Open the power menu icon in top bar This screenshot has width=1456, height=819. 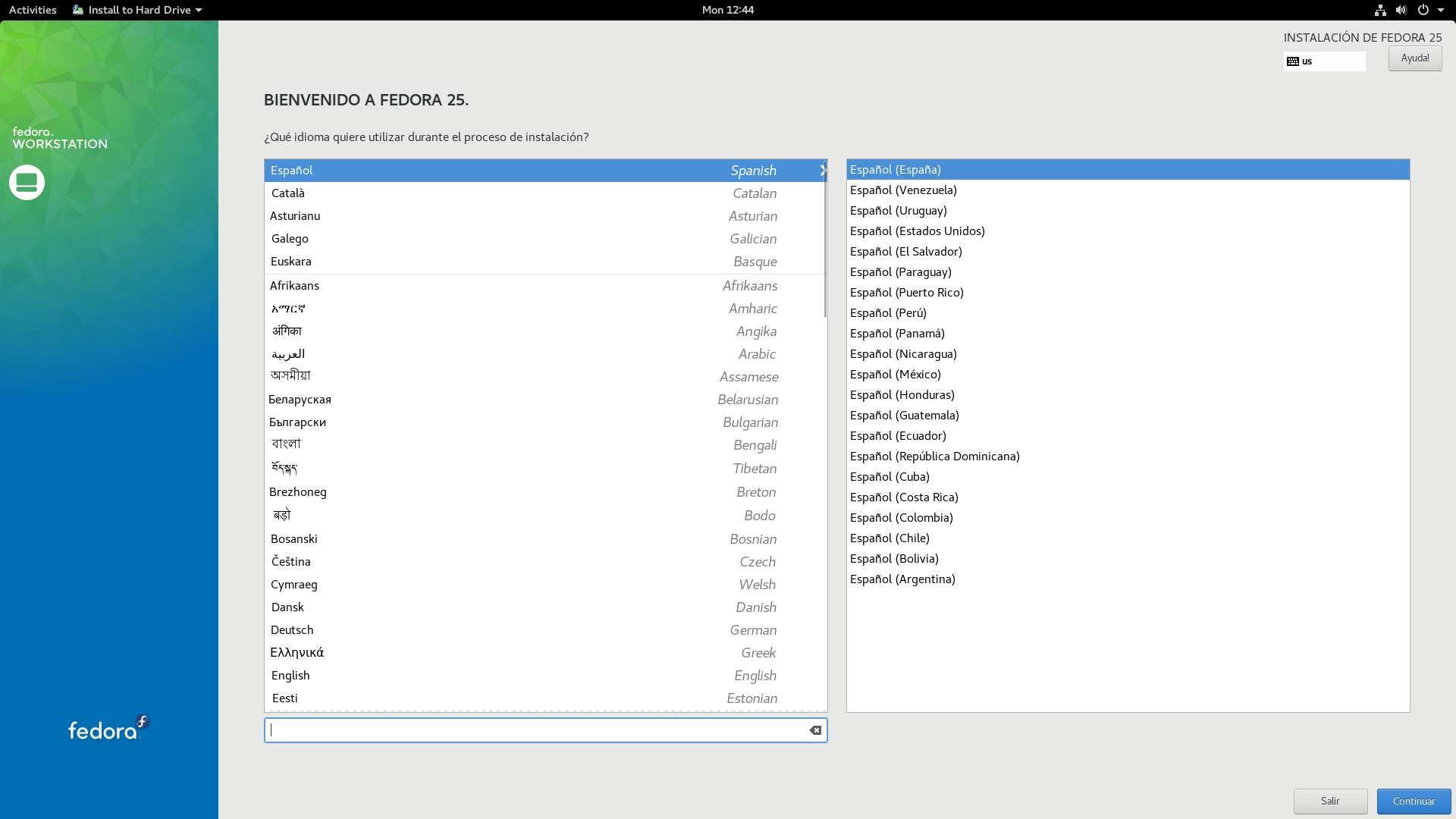pyautogui.click(x=1423, y=10)
